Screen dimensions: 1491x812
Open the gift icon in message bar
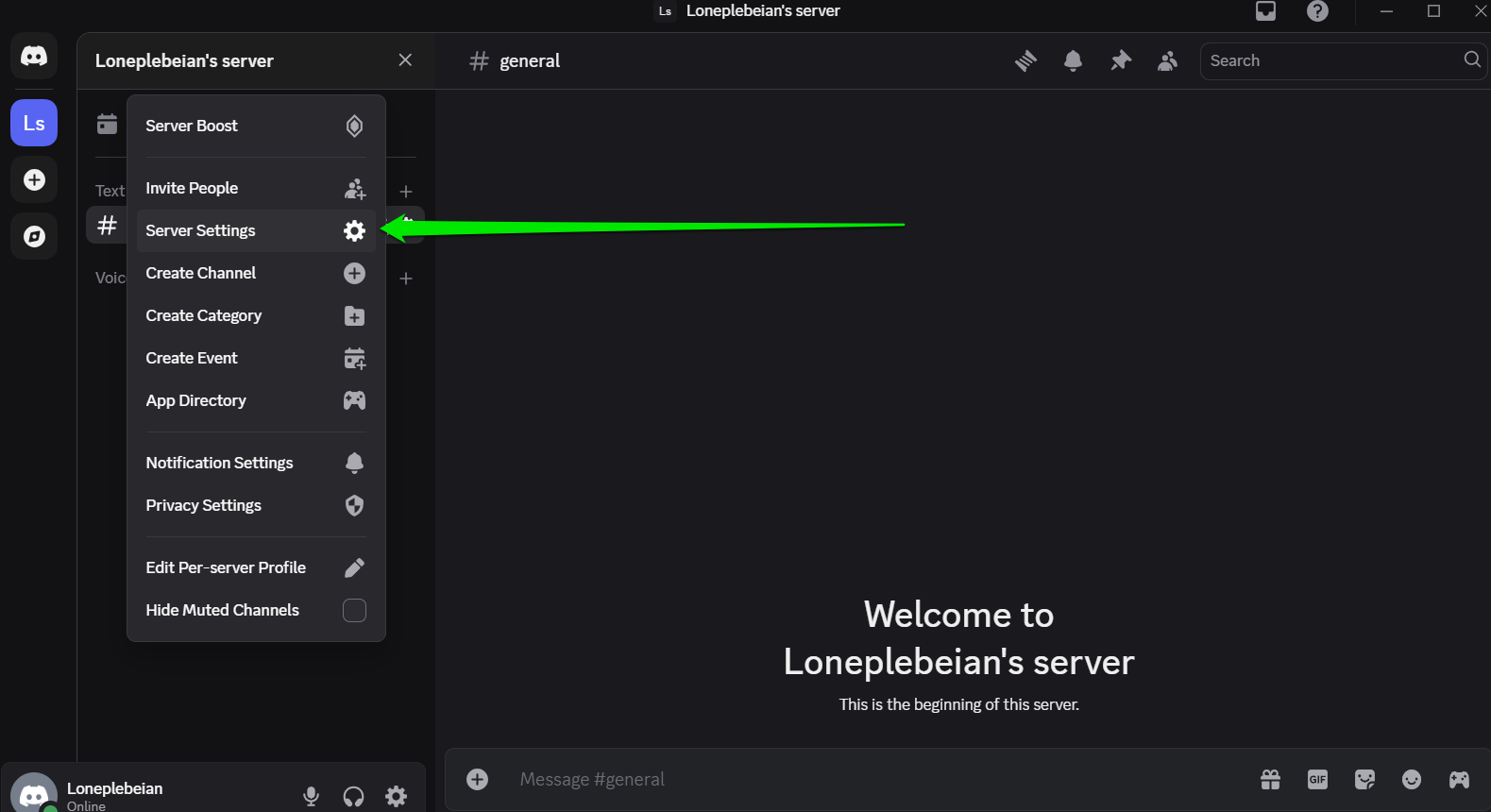pos(1270,779)
